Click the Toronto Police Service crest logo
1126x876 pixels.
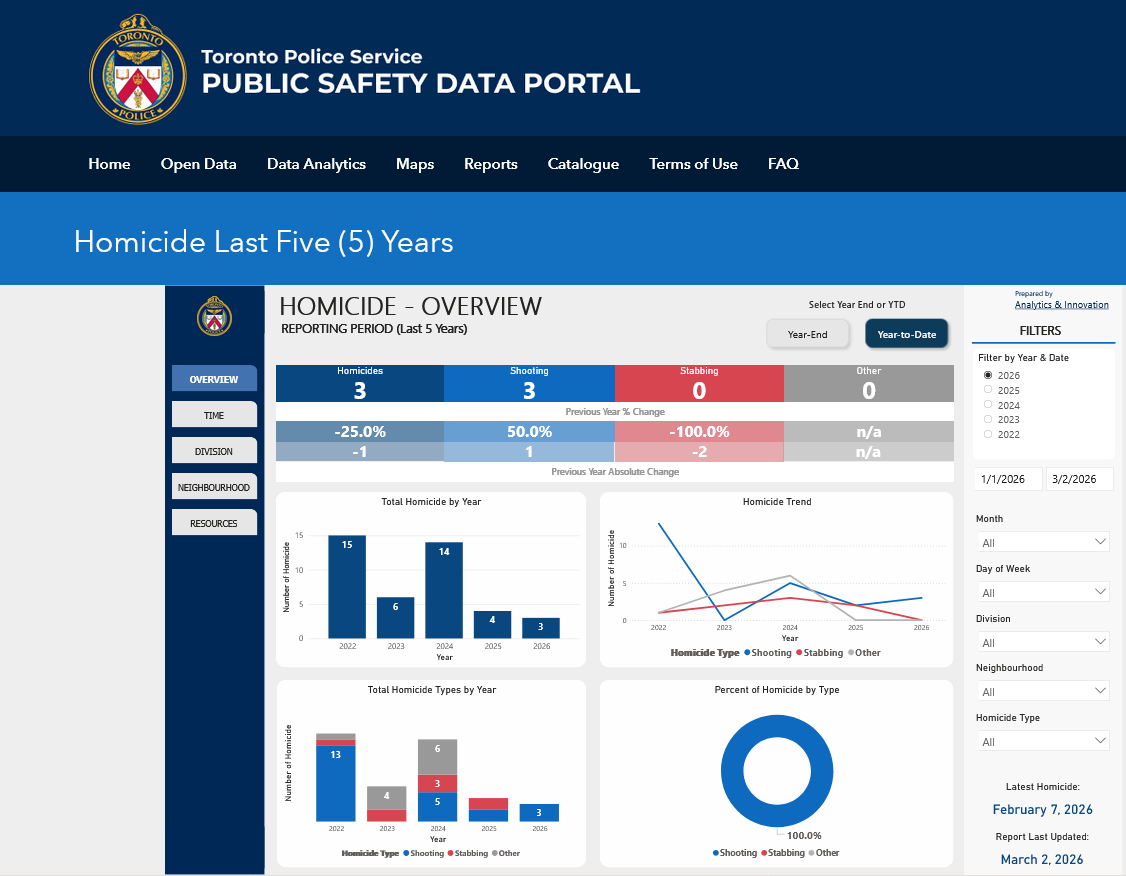(138, 69)
